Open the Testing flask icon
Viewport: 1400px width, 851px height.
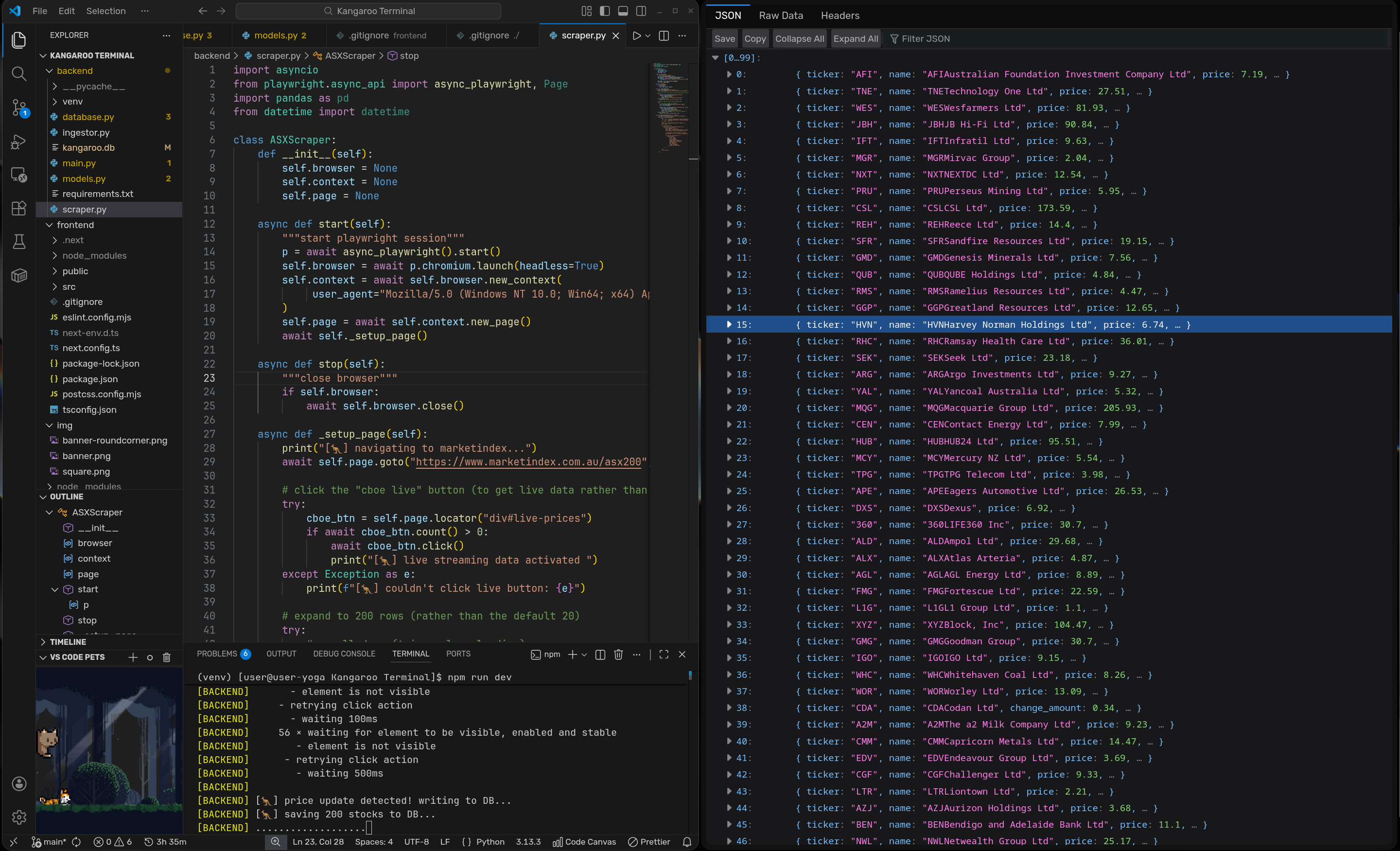tap(19, 242)
